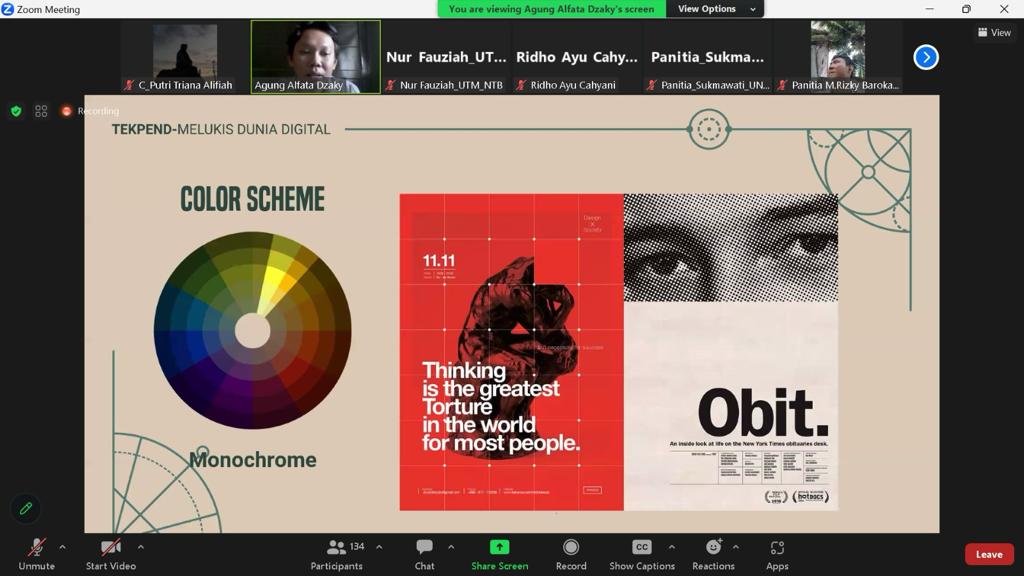Click the green encryption shield icon
The height and width of the screenshot is (576, 1024).
pos(16,111)
